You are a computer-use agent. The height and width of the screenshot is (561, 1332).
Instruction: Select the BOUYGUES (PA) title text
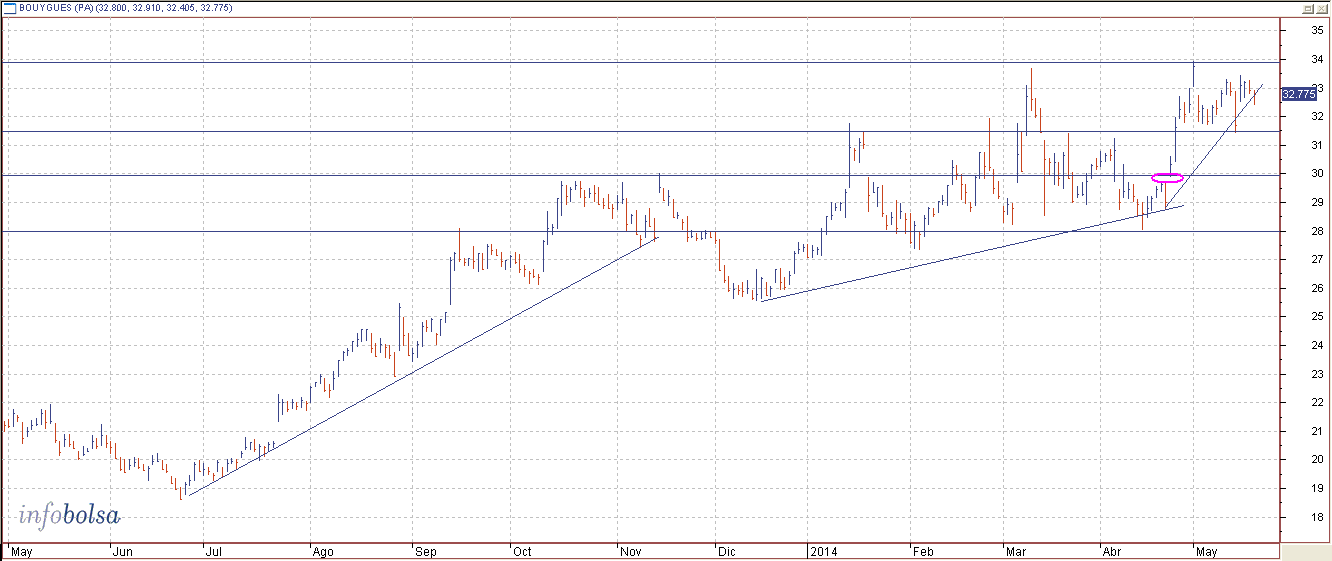57,8
